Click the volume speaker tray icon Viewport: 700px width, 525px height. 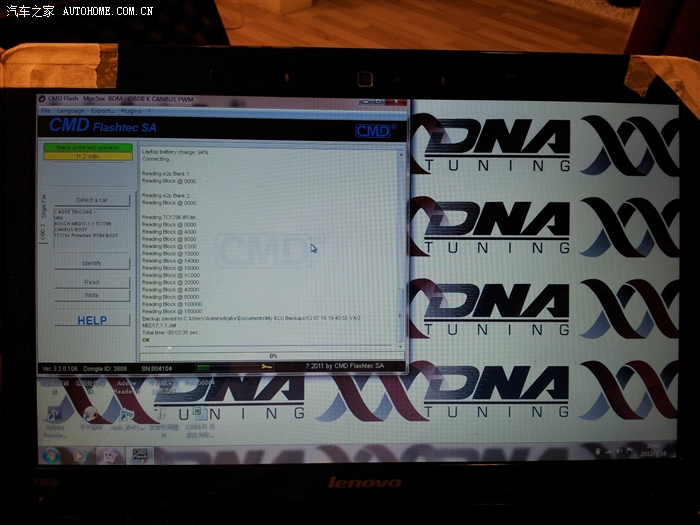(620, 451)
